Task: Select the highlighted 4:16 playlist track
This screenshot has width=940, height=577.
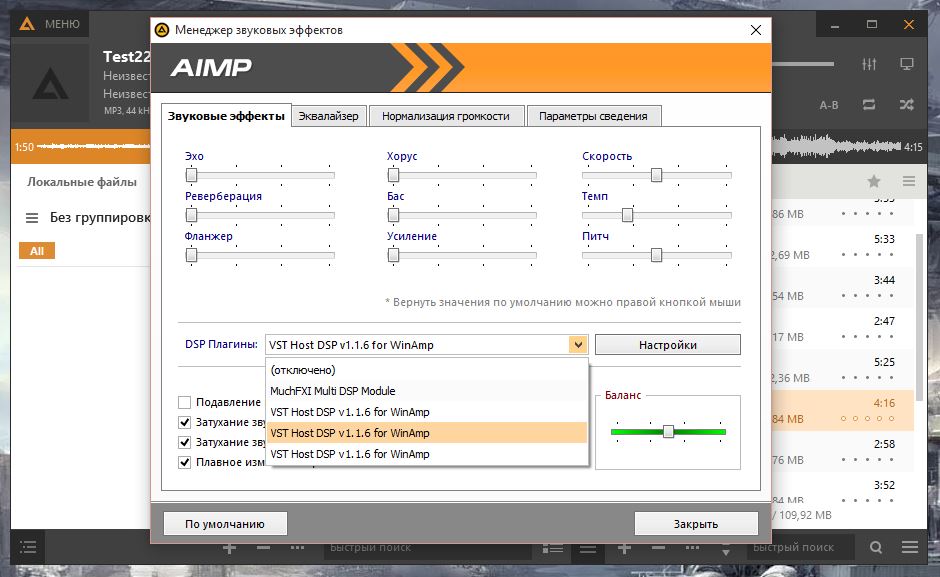Action: tap(842, 410)
